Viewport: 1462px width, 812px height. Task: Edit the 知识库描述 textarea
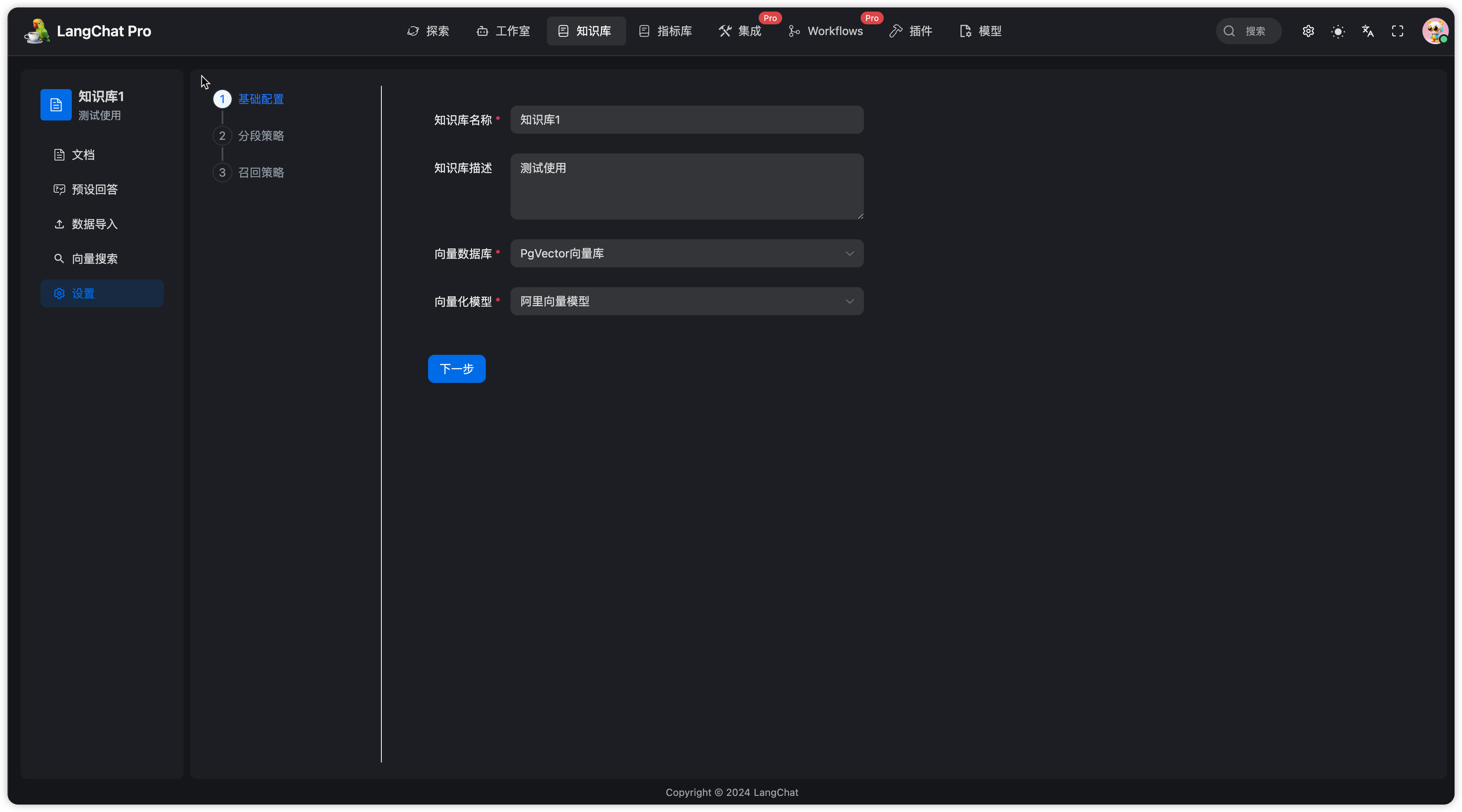(x=687, y=186)
